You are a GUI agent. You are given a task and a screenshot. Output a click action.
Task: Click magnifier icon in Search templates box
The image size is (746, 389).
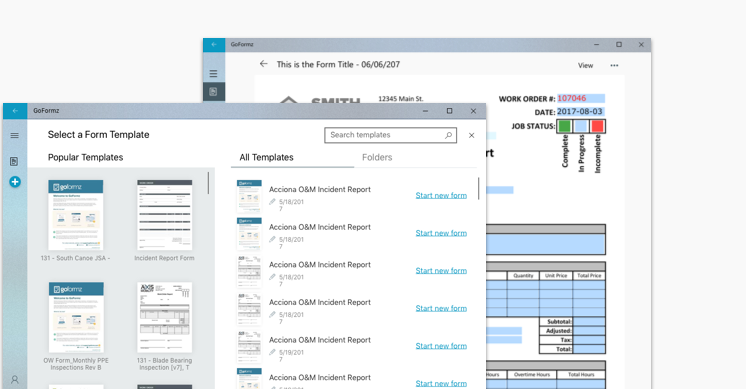point(448,135)
